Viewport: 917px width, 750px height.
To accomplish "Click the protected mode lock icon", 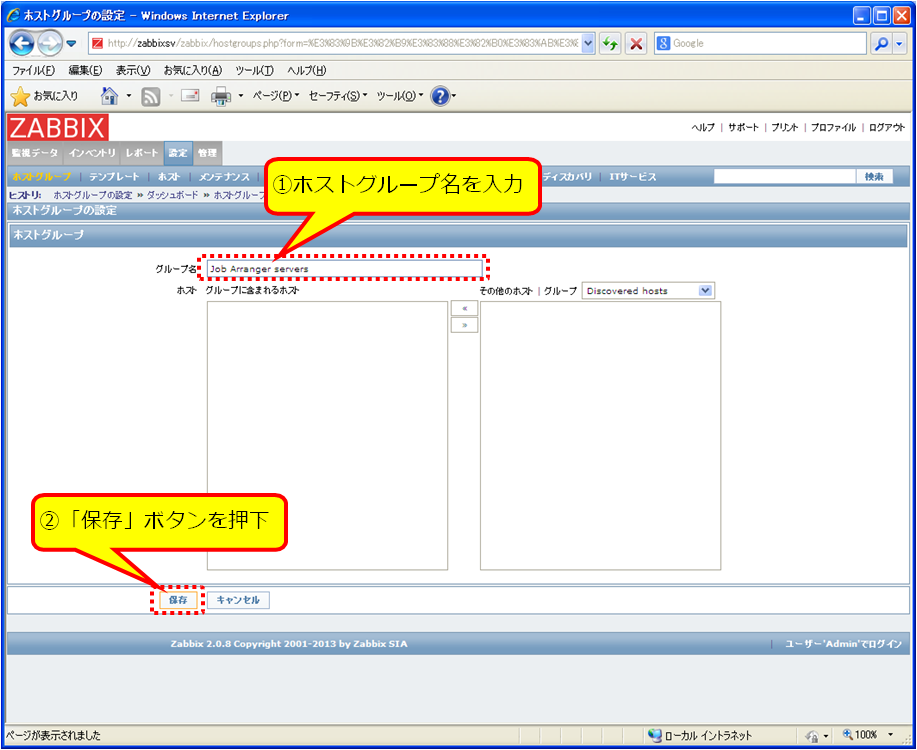I will pos(812,736).
